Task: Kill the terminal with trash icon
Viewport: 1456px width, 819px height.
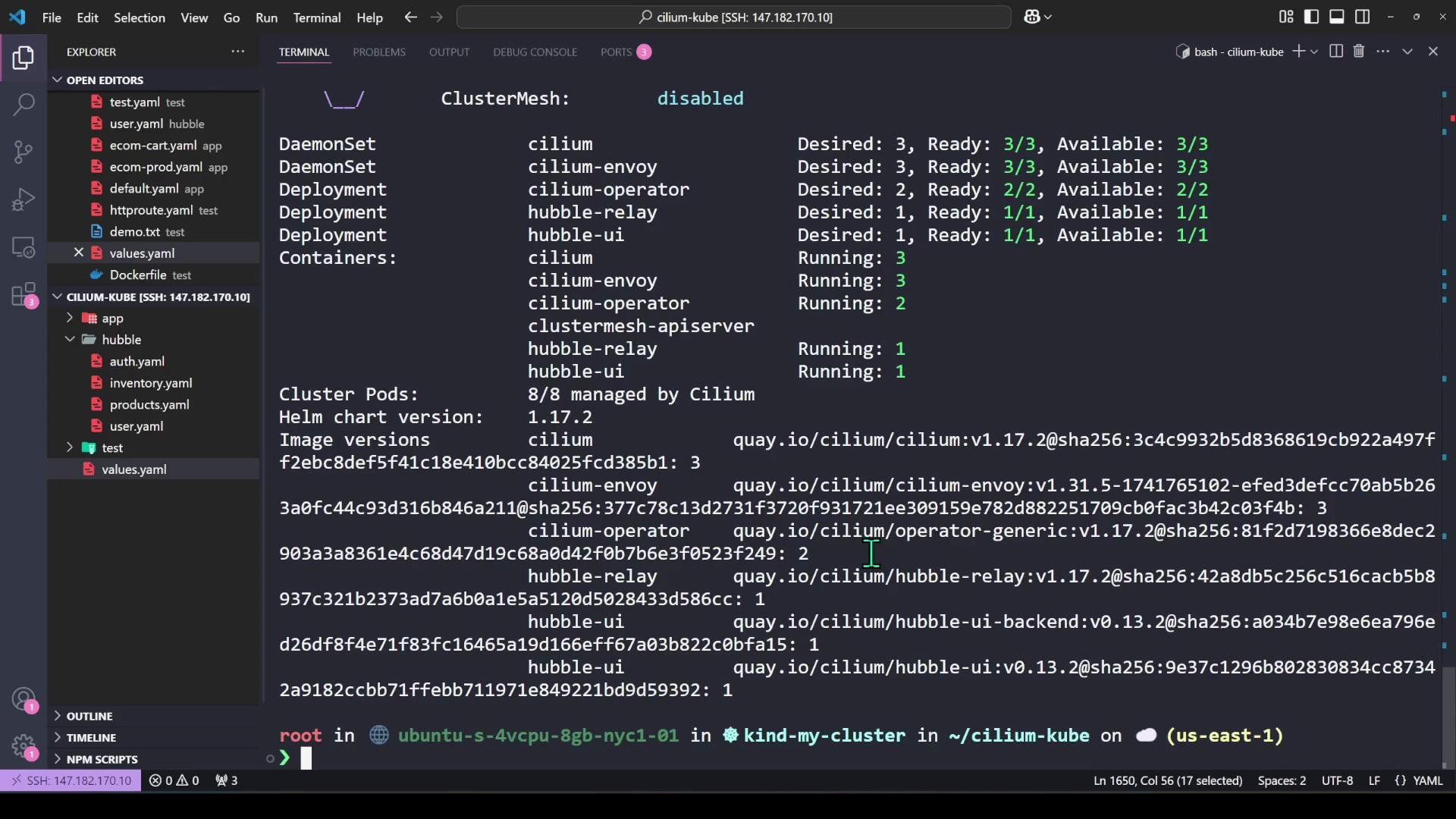Action: pyautogui.click(x=1359, y=52)
